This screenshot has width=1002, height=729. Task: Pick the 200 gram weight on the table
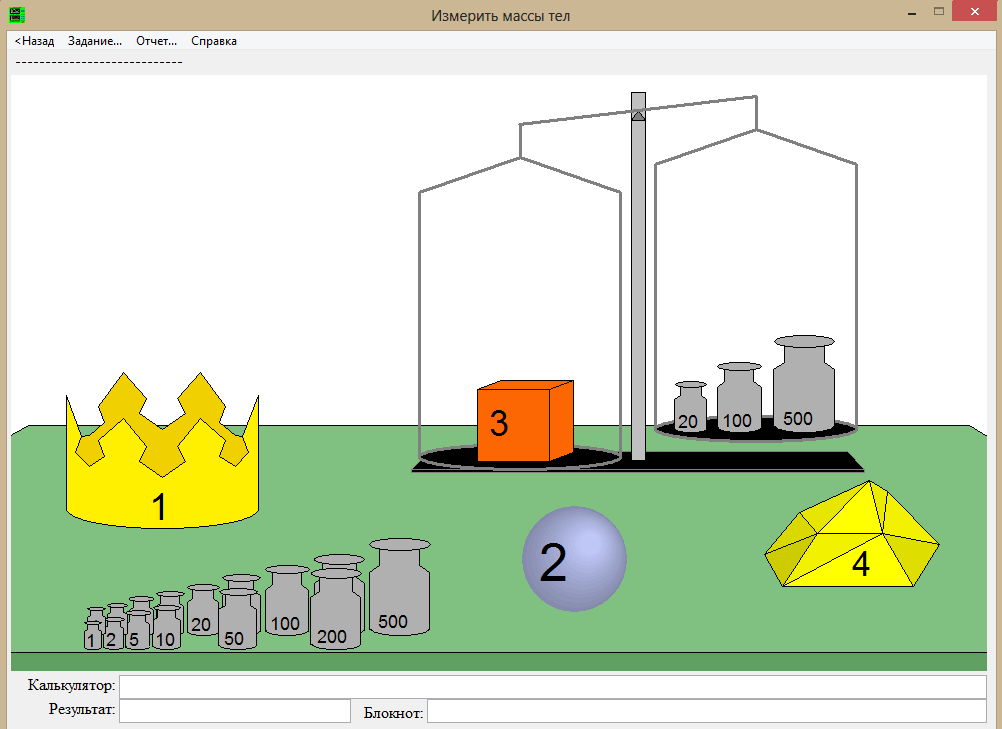click(x=335, y=610)
